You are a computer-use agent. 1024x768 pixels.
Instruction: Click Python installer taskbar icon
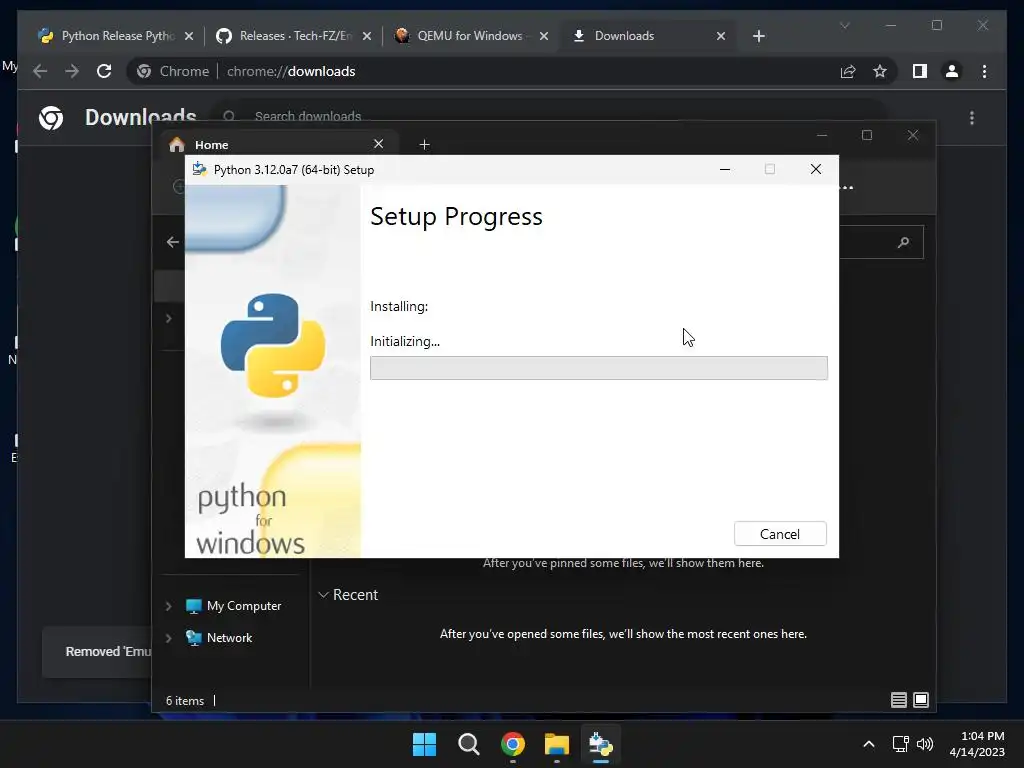(x=600, y=744)
